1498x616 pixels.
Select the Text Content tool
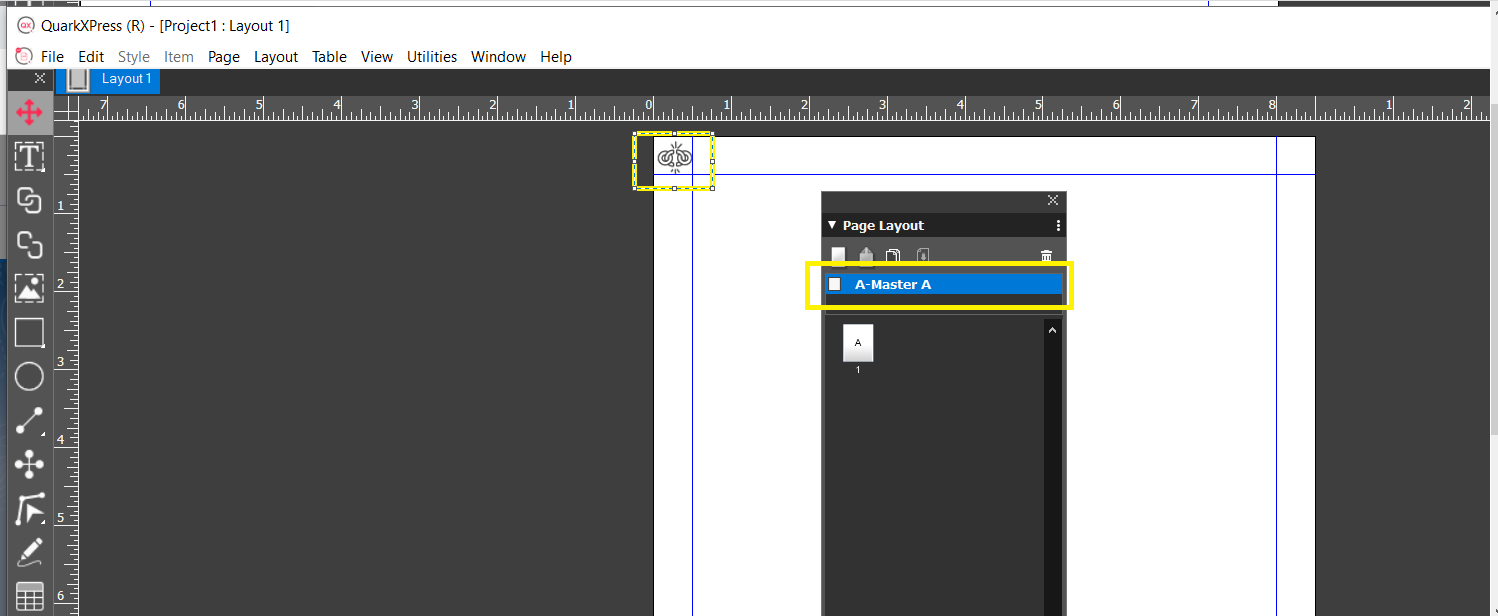click(x=29, y=156)
